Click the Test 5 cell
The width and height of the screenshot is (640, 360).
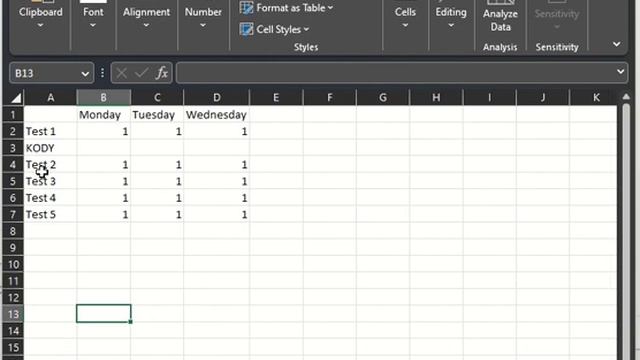click(50, 215)
